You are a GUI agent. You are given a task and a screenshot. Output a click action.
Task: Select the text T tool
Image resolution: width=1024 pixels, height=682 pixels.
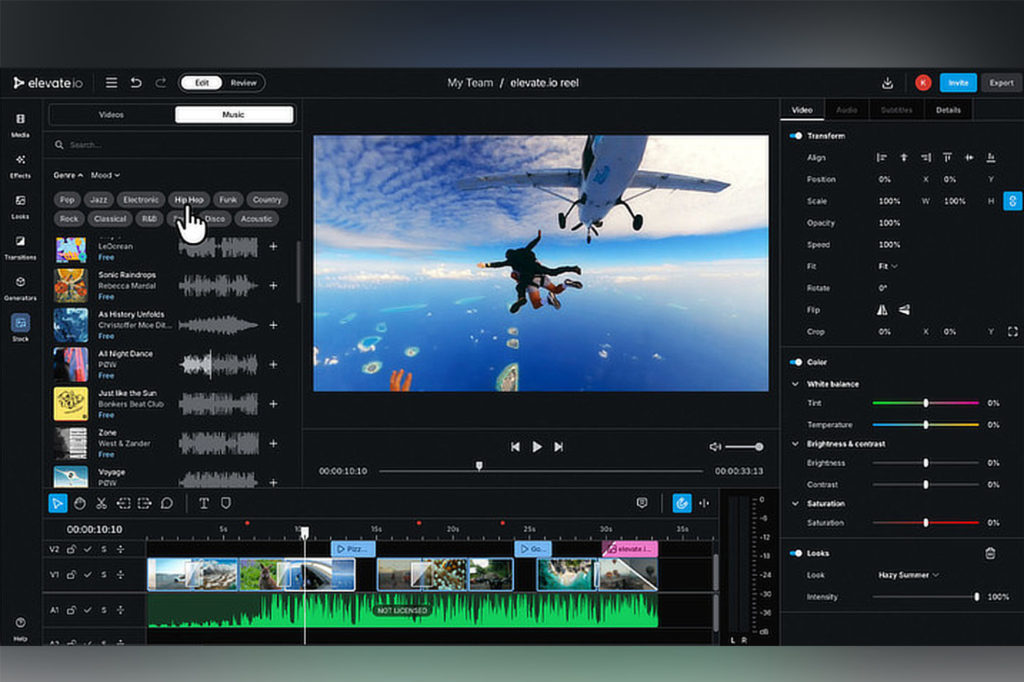(x=204, y=503)
